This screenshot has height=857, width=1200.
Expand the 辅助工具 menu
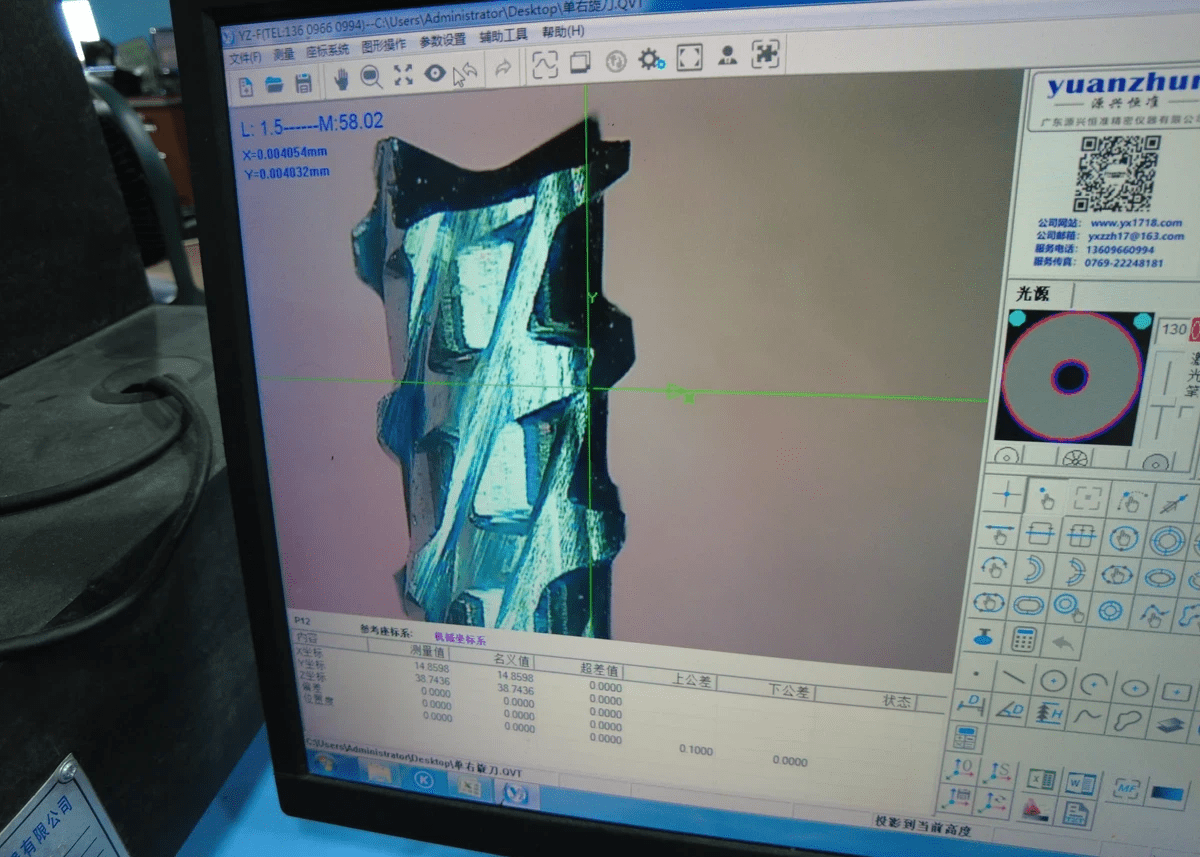(x=503, y=37)
